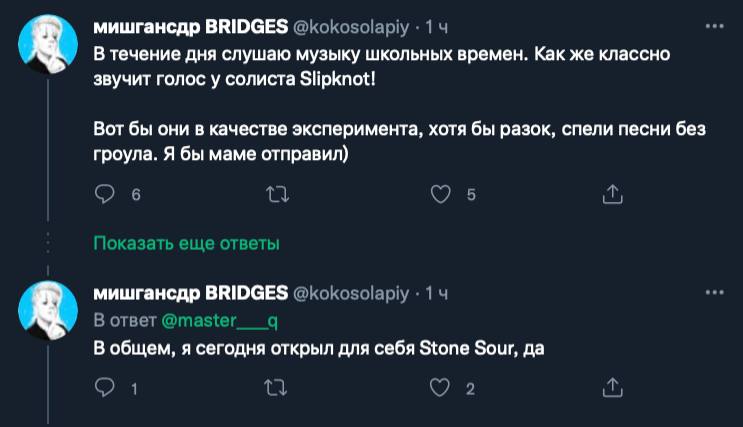Open second tweet's "1 ч" timestamp
This screenshot has width=743, height=427.
click(x=437, y=294)
